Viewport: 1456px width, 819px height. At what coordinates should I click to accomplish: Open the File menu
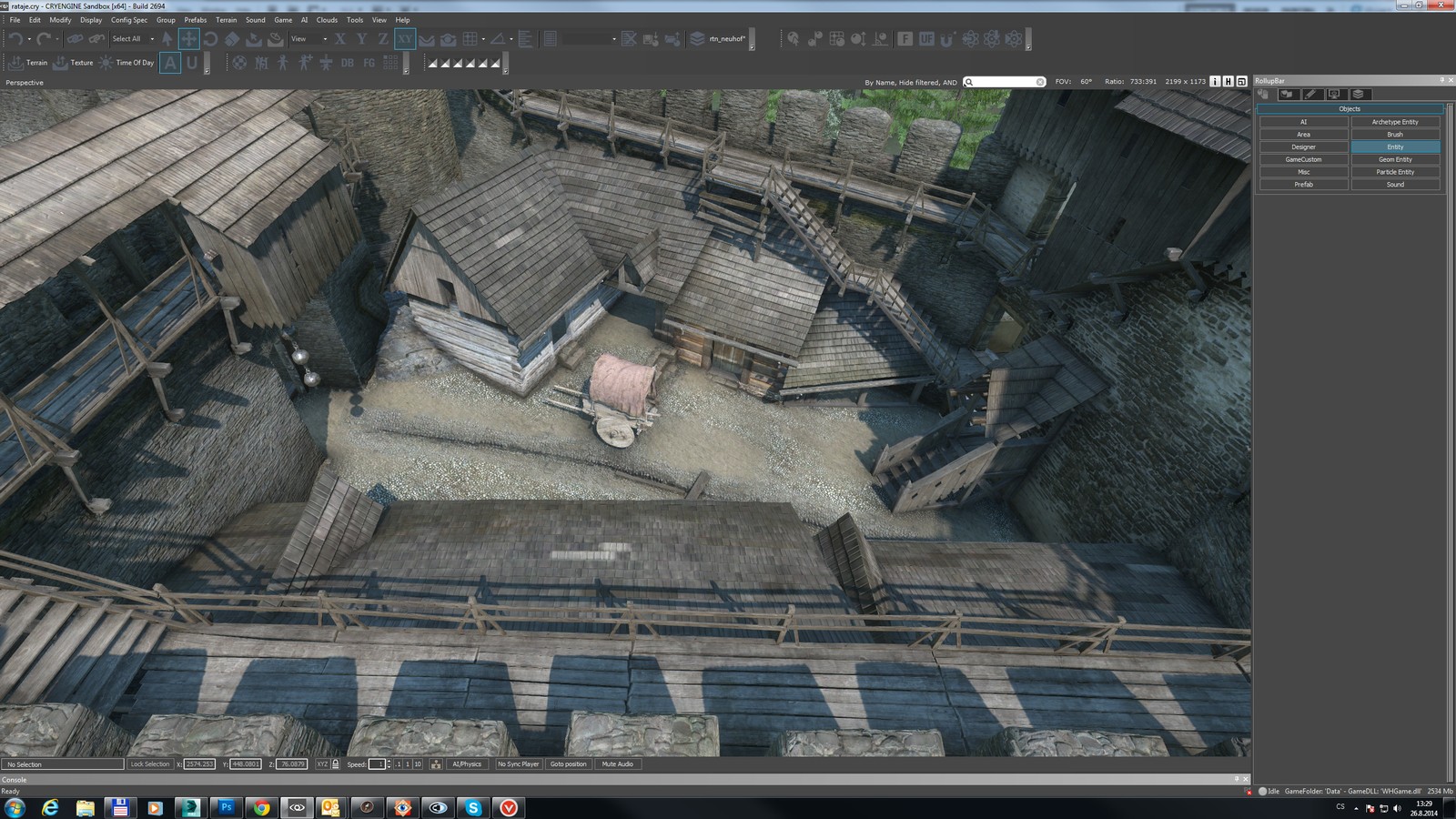tap(15, 19)
